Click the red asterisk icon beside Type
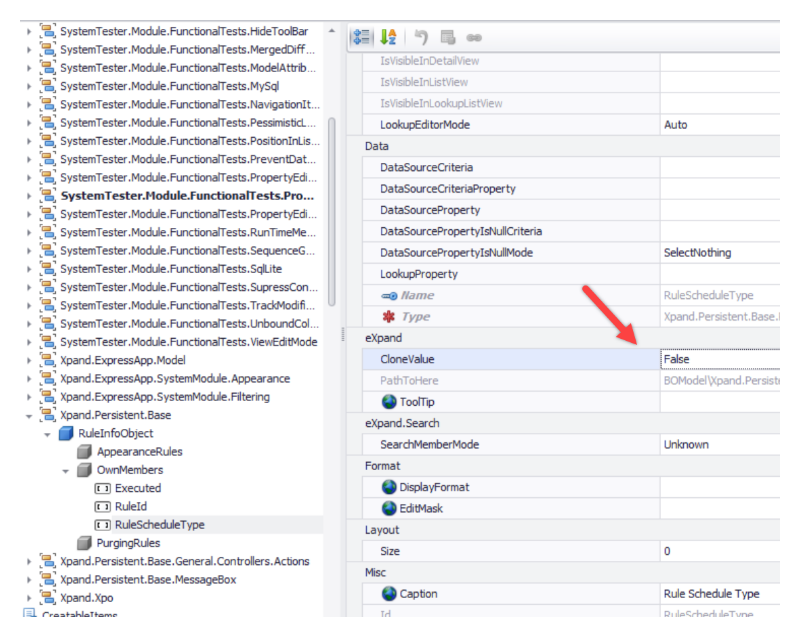 pyautogui.click(x=389, y=317)
